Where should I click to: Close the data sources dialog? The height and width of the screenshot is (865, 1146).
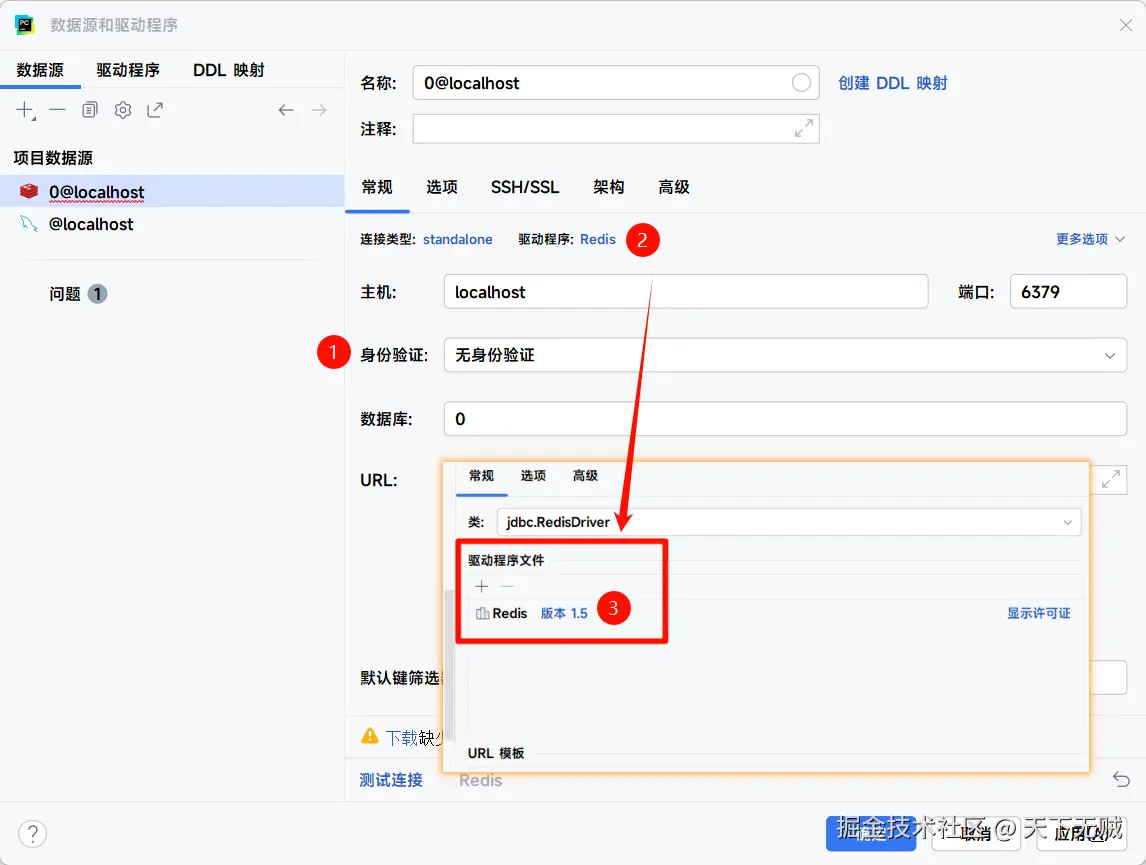(1126, 25)
